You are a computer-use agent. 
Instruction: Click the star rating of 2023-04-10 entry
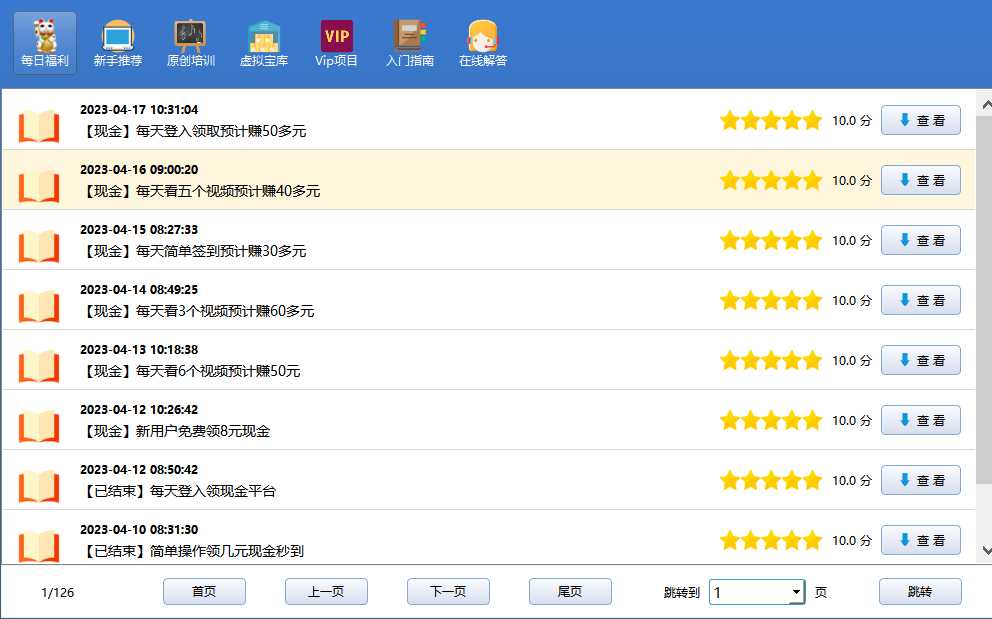pos(771,541)
